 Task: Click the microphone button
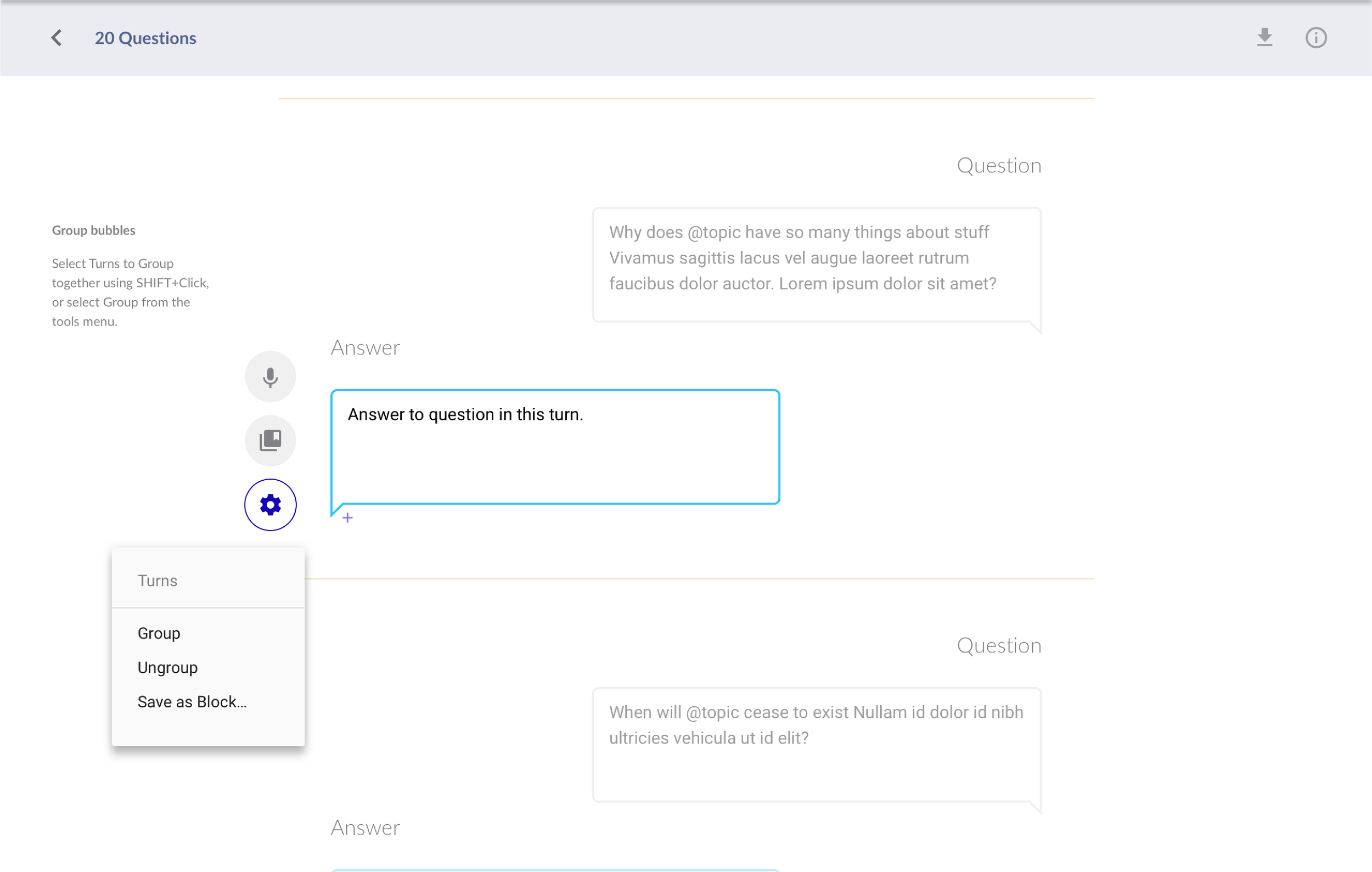(x=270, y=376)
